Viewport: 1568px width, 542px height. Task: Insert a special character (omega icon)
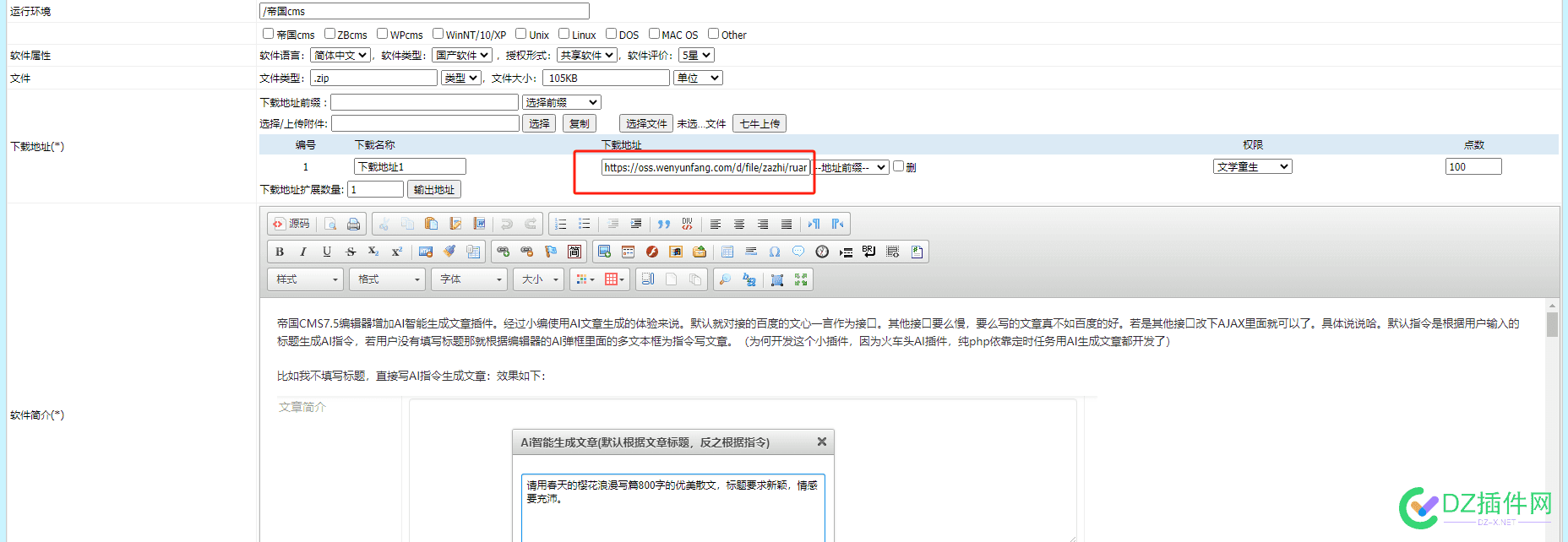(x=775, y=252)
